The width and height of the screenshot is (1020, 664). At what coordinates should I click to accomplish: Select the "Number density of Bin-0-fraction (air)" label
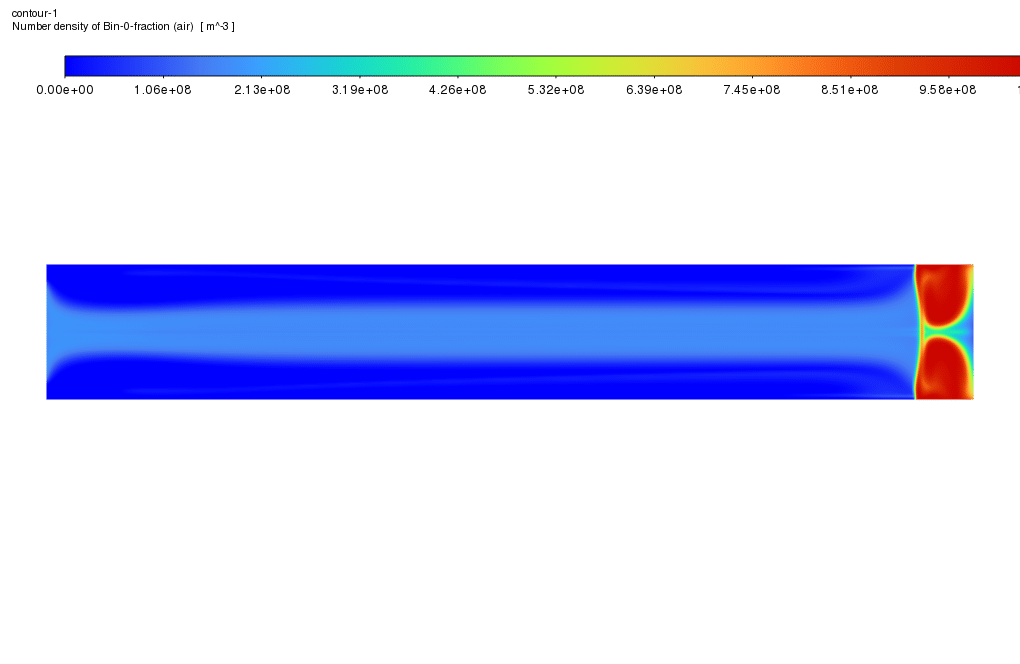pyautogui.click(x=102, y=26)
